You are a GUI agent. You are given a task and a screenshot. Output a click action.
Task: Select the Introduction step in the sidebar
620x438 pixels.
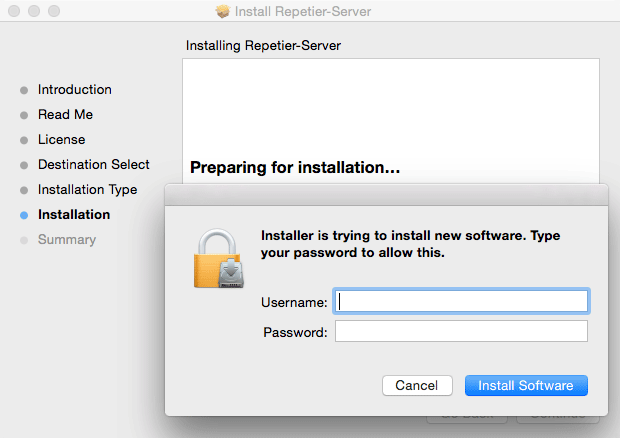click(75, 90)
